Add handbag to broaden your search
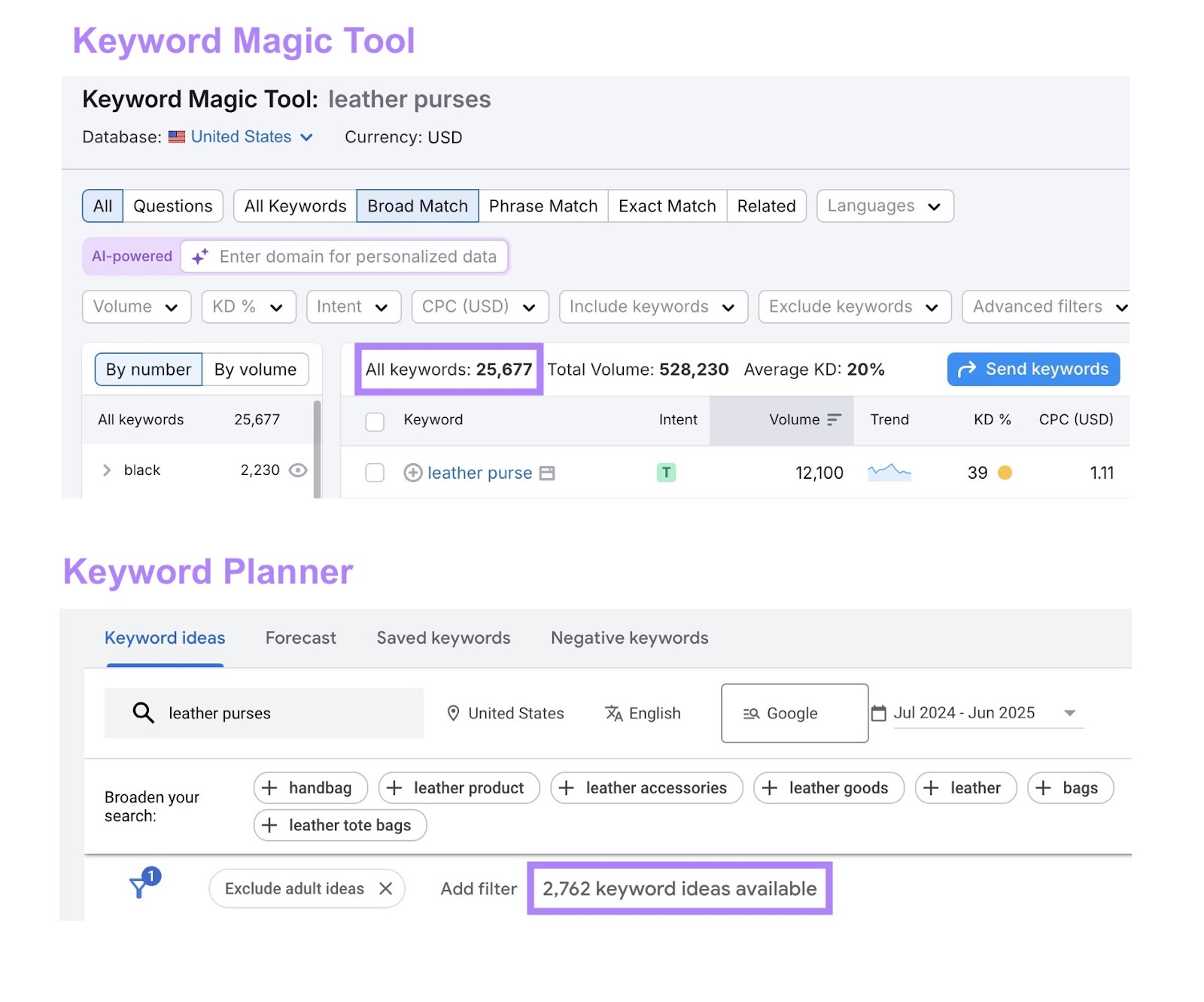This screenshot has height=1002, width=1204. (310, 787)
